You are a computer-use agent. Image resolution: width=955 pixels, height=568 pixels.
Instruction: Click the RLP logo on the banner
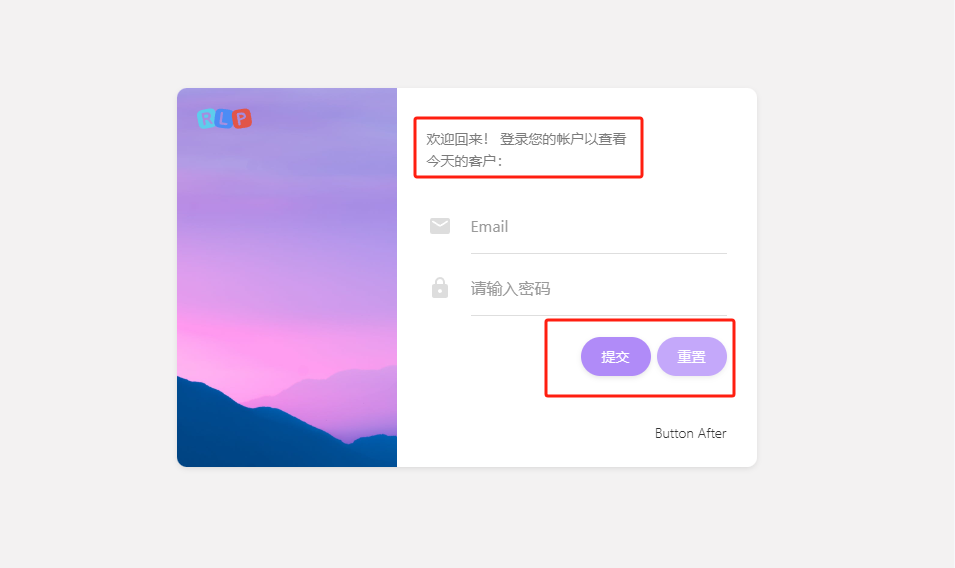click(x=224, y=118)
